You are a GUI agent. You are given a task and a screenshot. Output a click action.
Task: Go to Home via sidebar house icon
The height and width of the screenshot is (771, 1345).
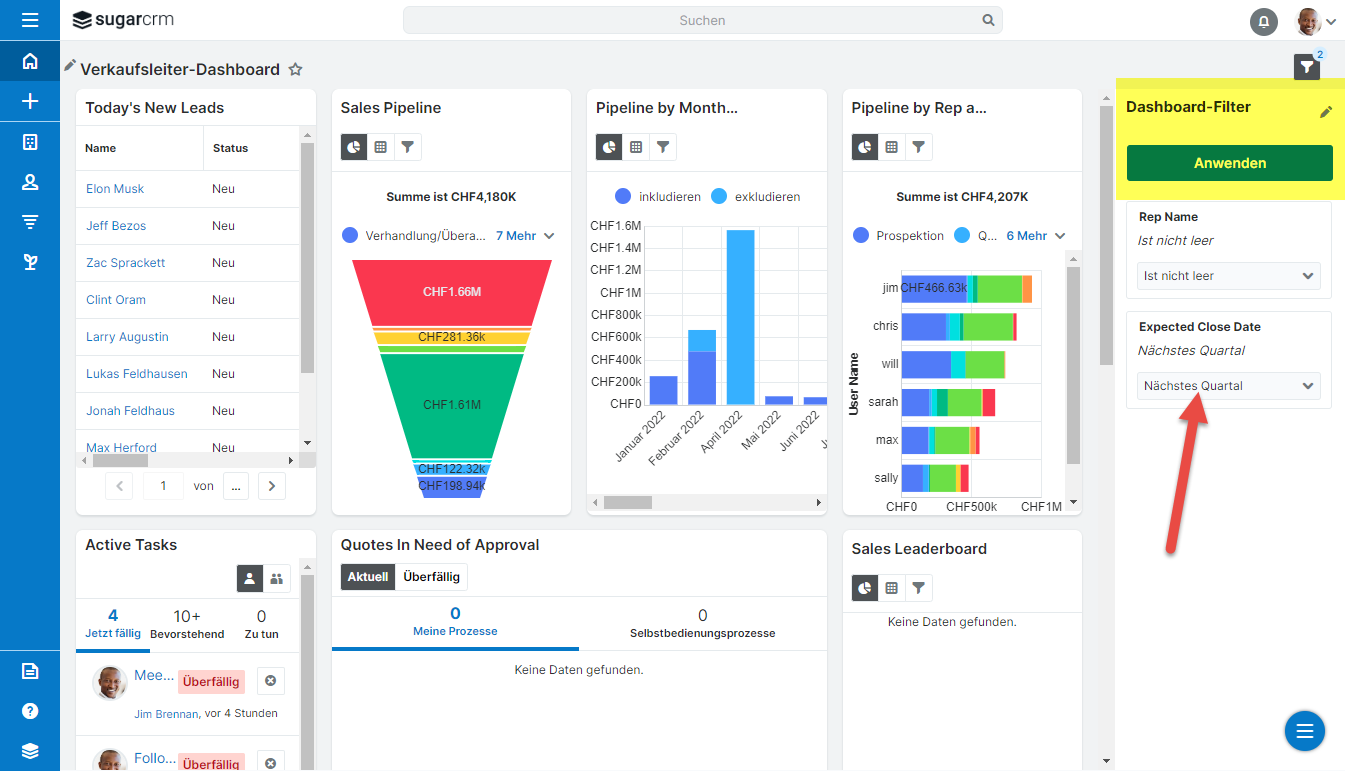tap(30, 61)
